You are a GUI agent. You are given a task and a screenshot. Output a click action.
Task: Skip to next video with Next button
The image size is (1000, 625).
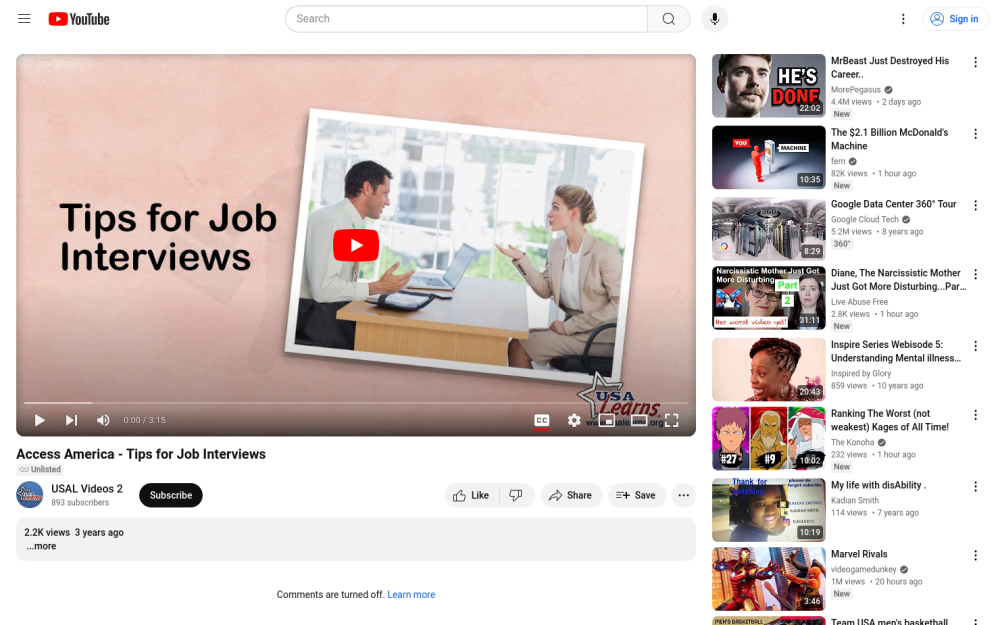point(71,420)
